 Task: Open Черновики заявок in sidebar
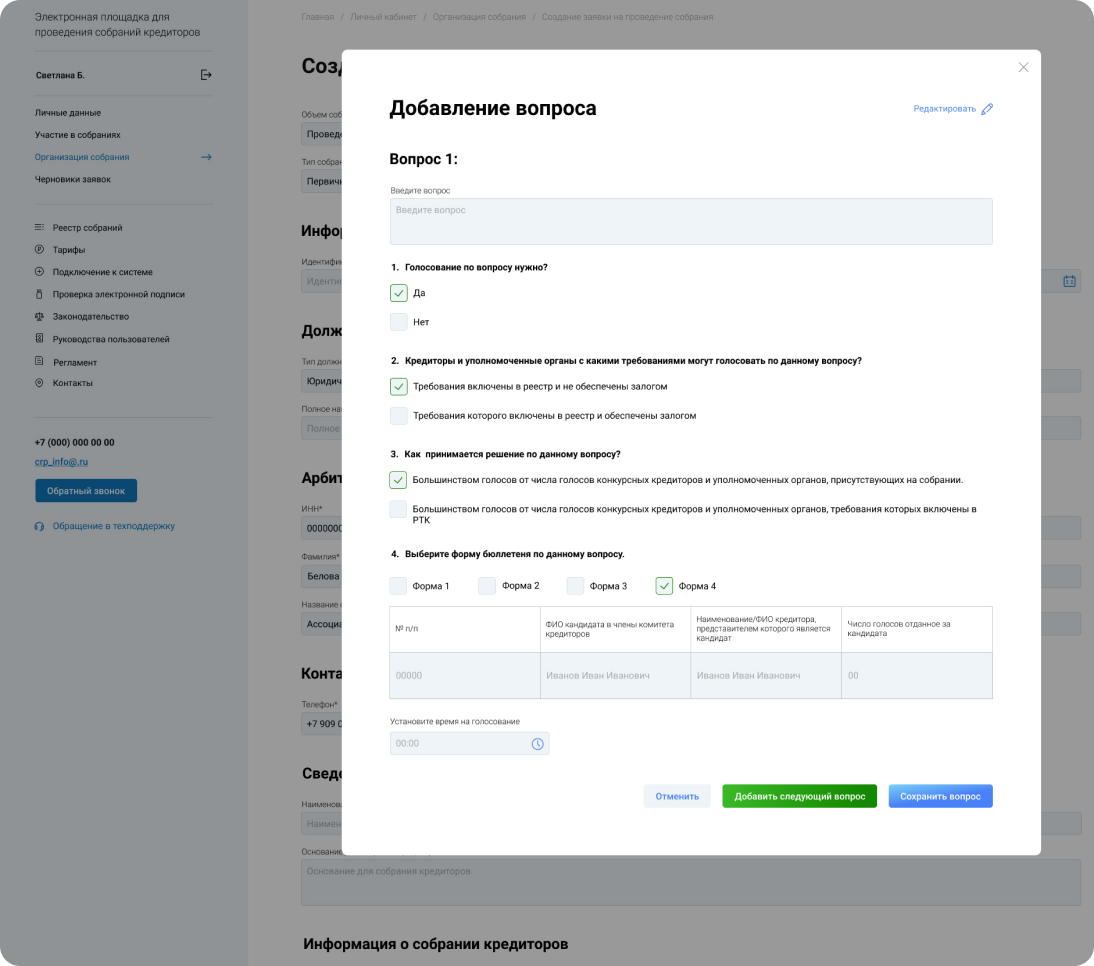click(73, 179)
